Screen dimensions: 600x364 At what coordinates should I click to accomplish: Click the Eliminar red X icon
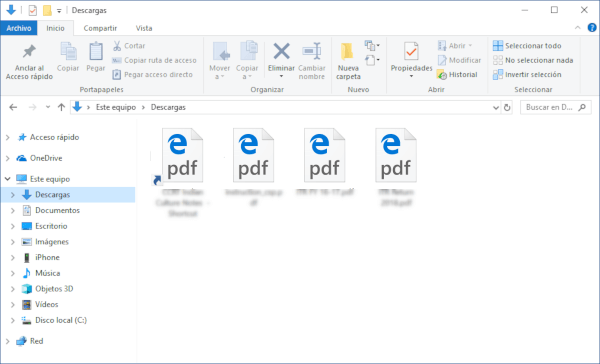click(x=281, y=51)
